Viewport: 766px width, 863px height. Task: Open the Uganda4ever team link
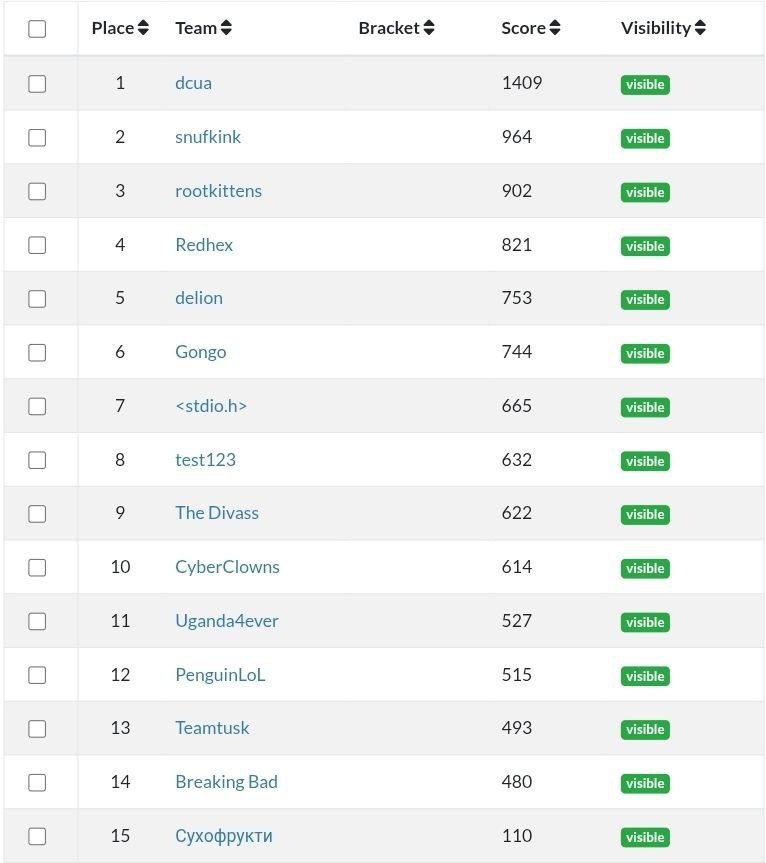point(227,621)
